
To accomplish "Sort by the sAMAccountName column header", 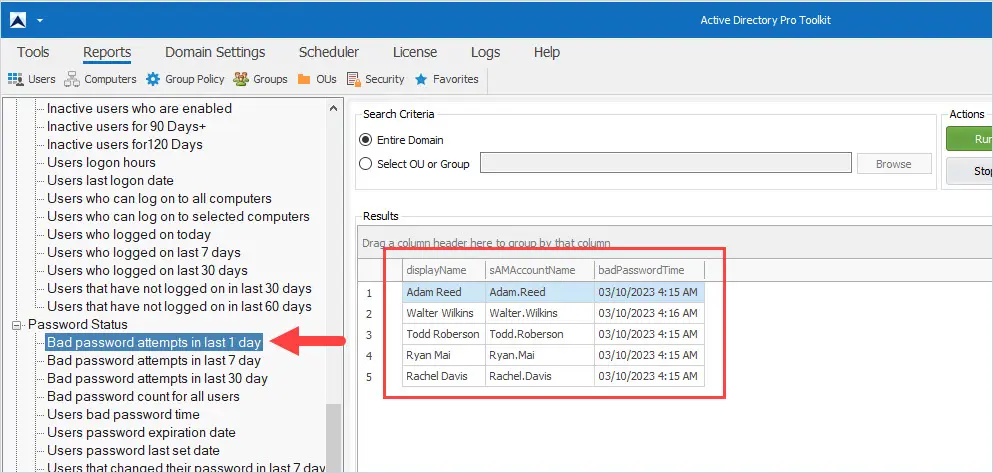I will (x=540, y=270).
